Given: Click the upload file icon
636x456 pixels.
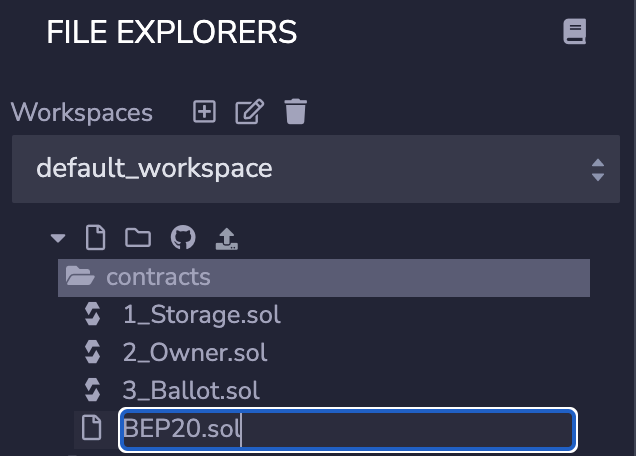Looking at the screenshot, I should pos(227,238).
